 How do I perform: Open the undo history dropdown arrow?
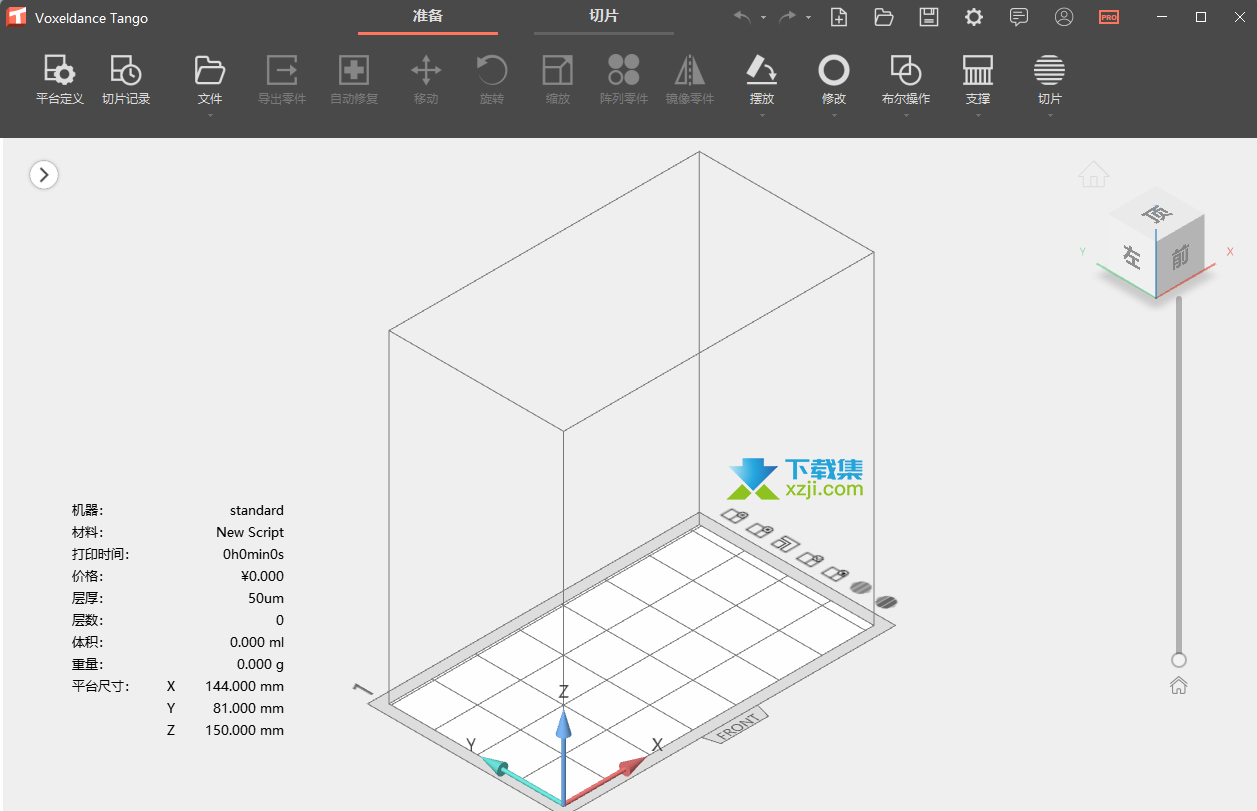pos(763,18)
